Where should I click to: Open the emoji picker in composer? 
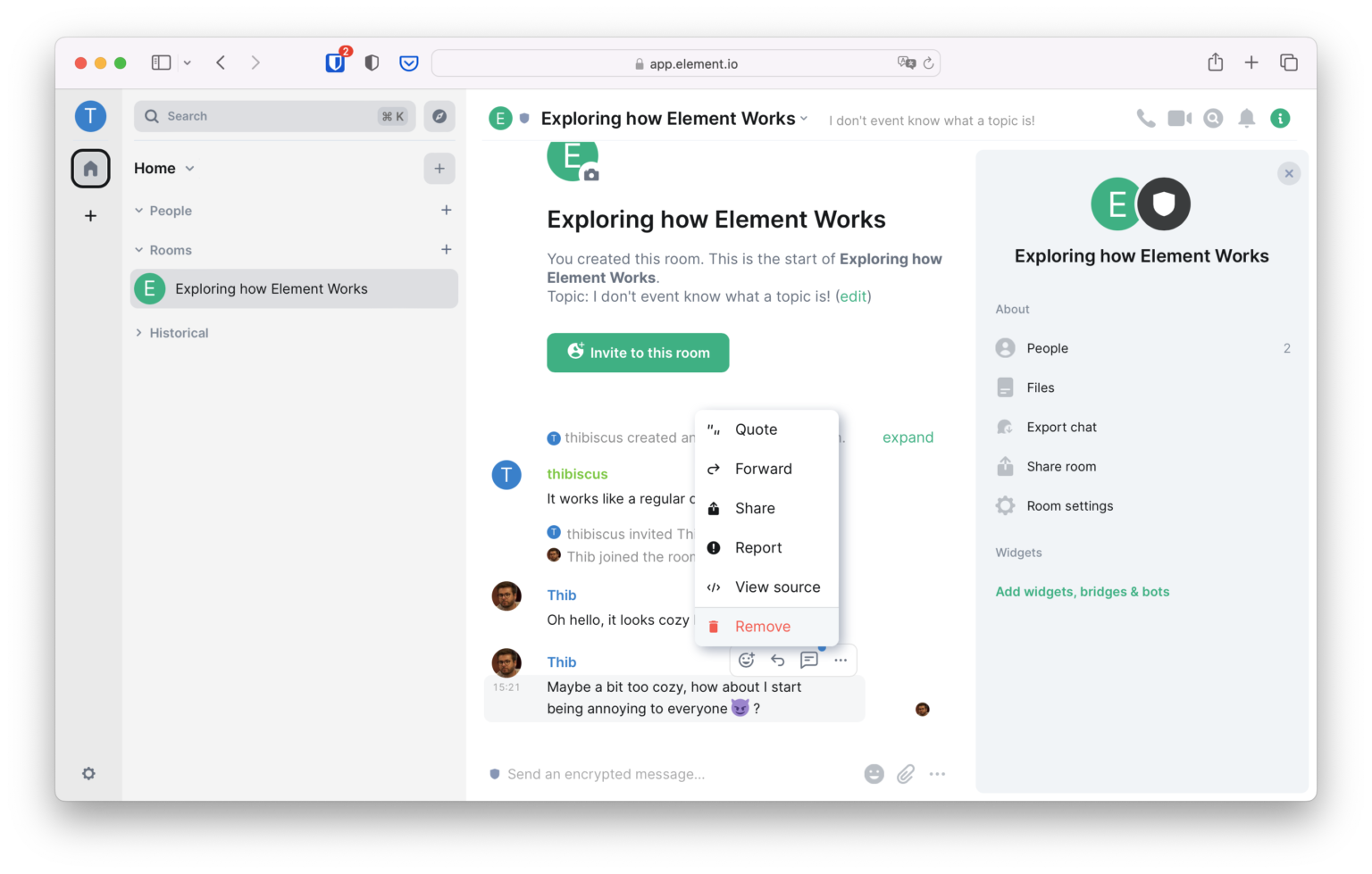pyautogui.click(x=874, y=774)
